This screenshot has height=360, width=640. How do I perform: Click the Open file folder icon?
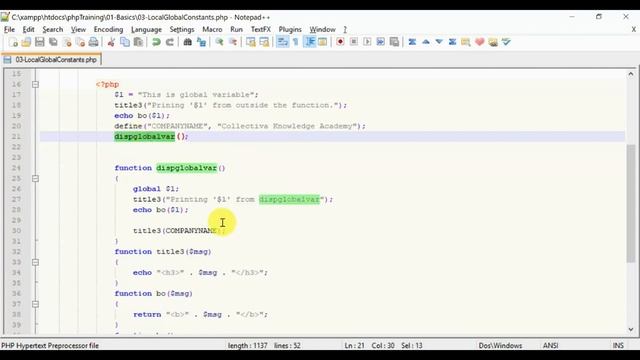pyautogui.click(x=26, y=42)
